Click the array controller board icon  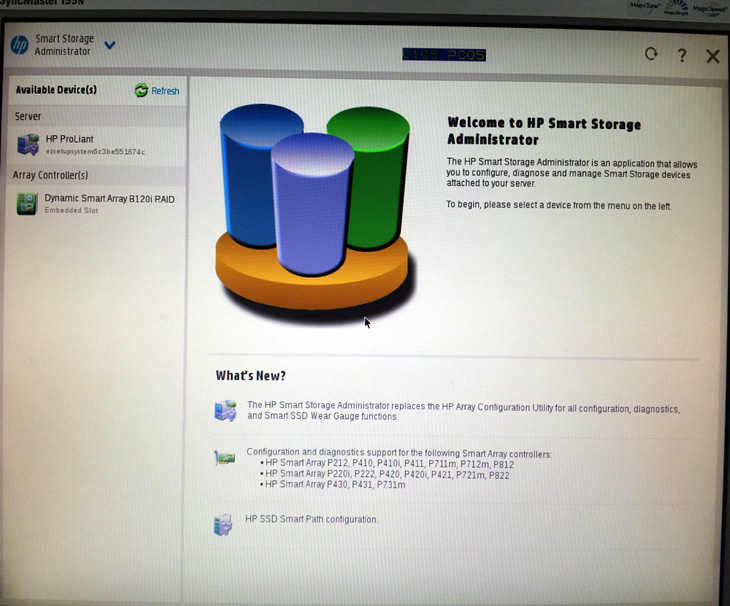pos(27,204)
